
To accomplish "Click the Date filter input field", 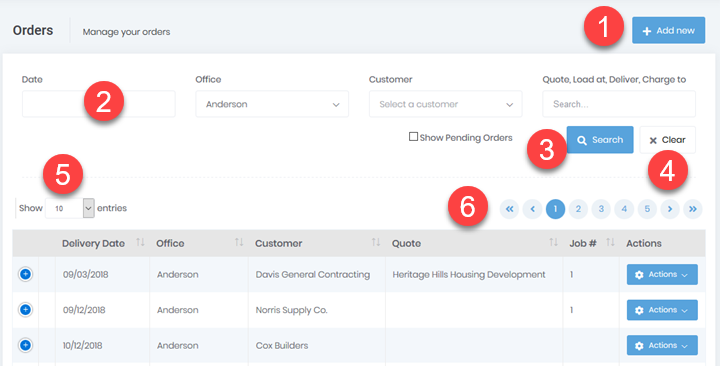I will [99, 104].
